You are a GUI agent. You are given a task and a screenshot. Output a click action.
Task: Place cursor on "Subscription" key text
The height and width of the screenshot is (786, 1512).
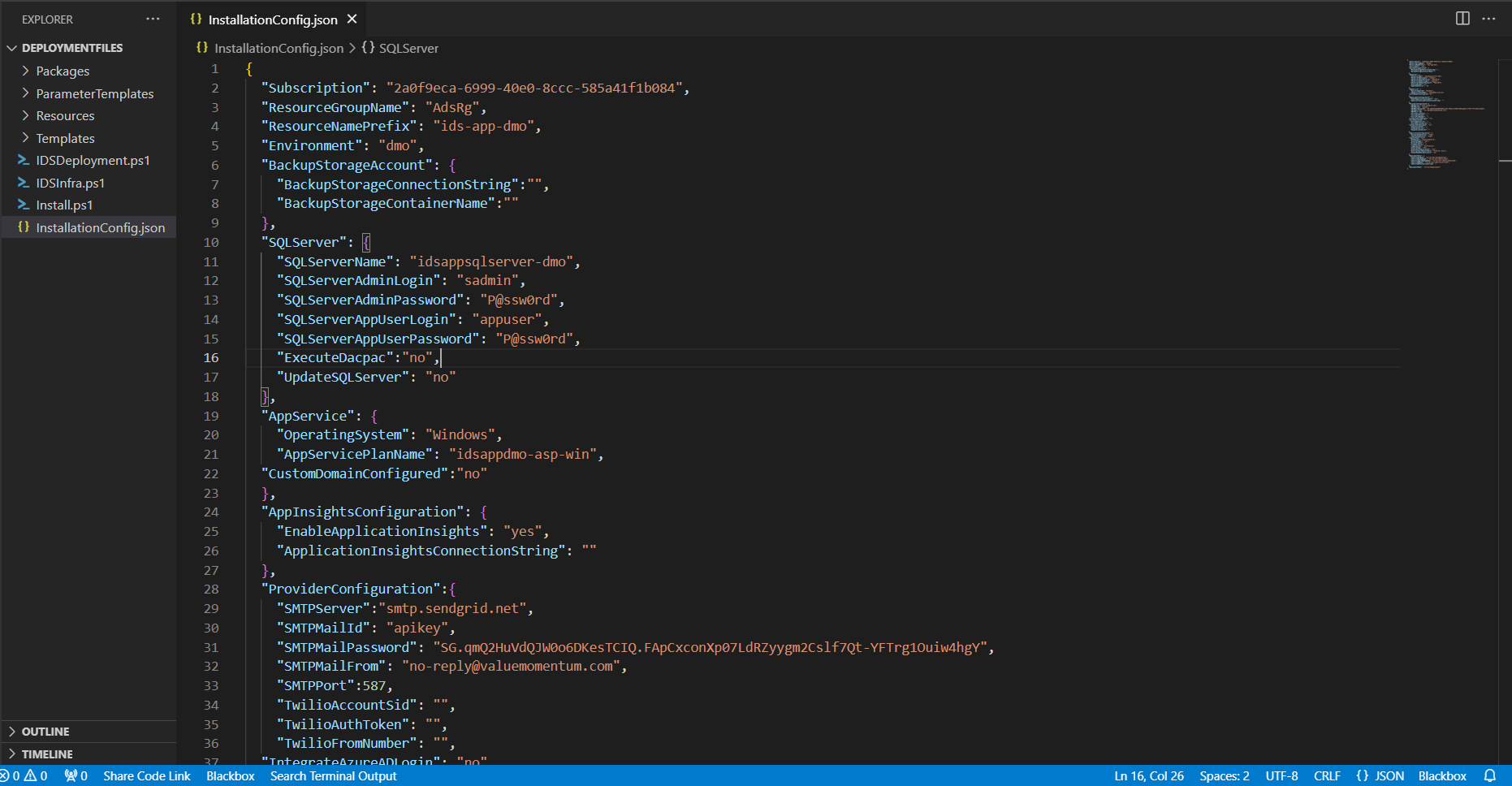[x=315, y=88]
